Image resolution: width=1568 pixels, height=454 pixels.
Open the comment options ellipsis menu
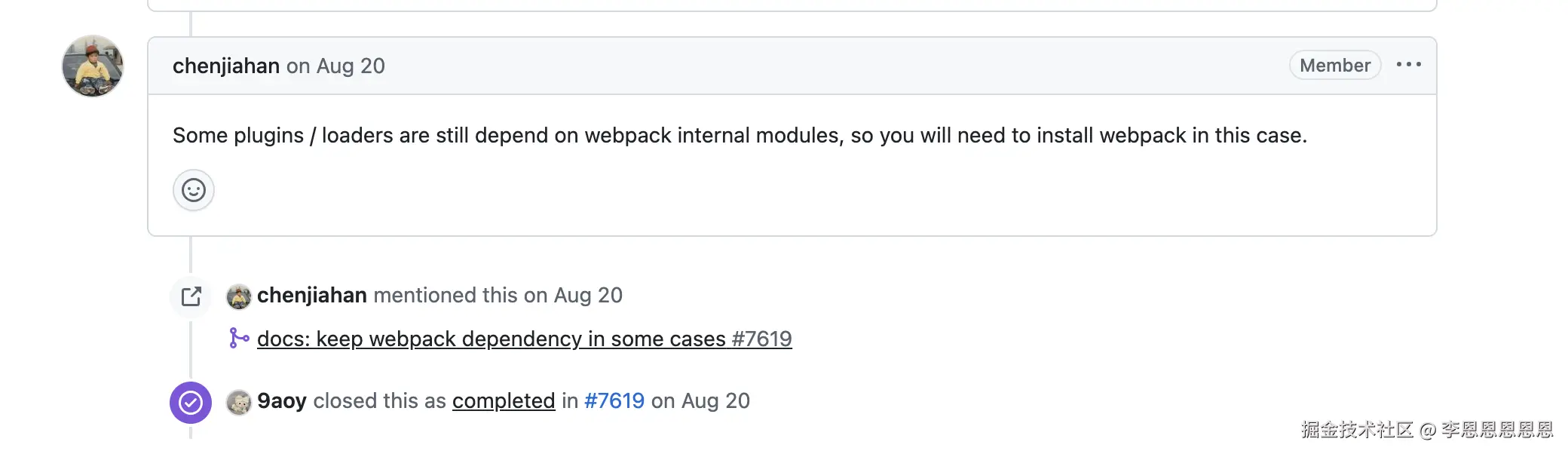(x=1408, y=65)
